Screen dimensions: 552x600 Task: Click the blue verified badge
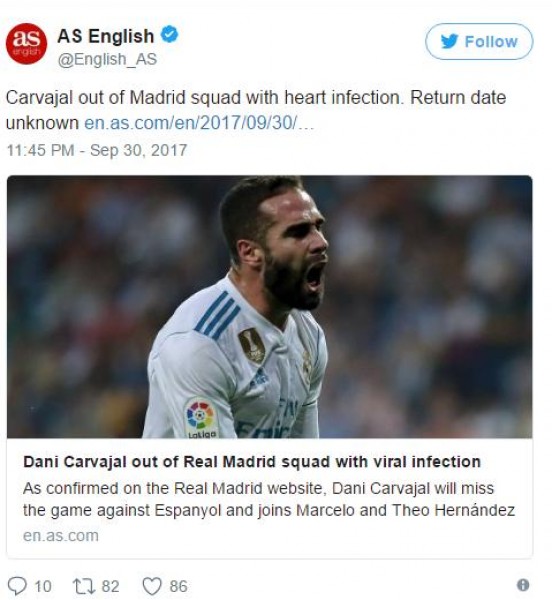169,34
